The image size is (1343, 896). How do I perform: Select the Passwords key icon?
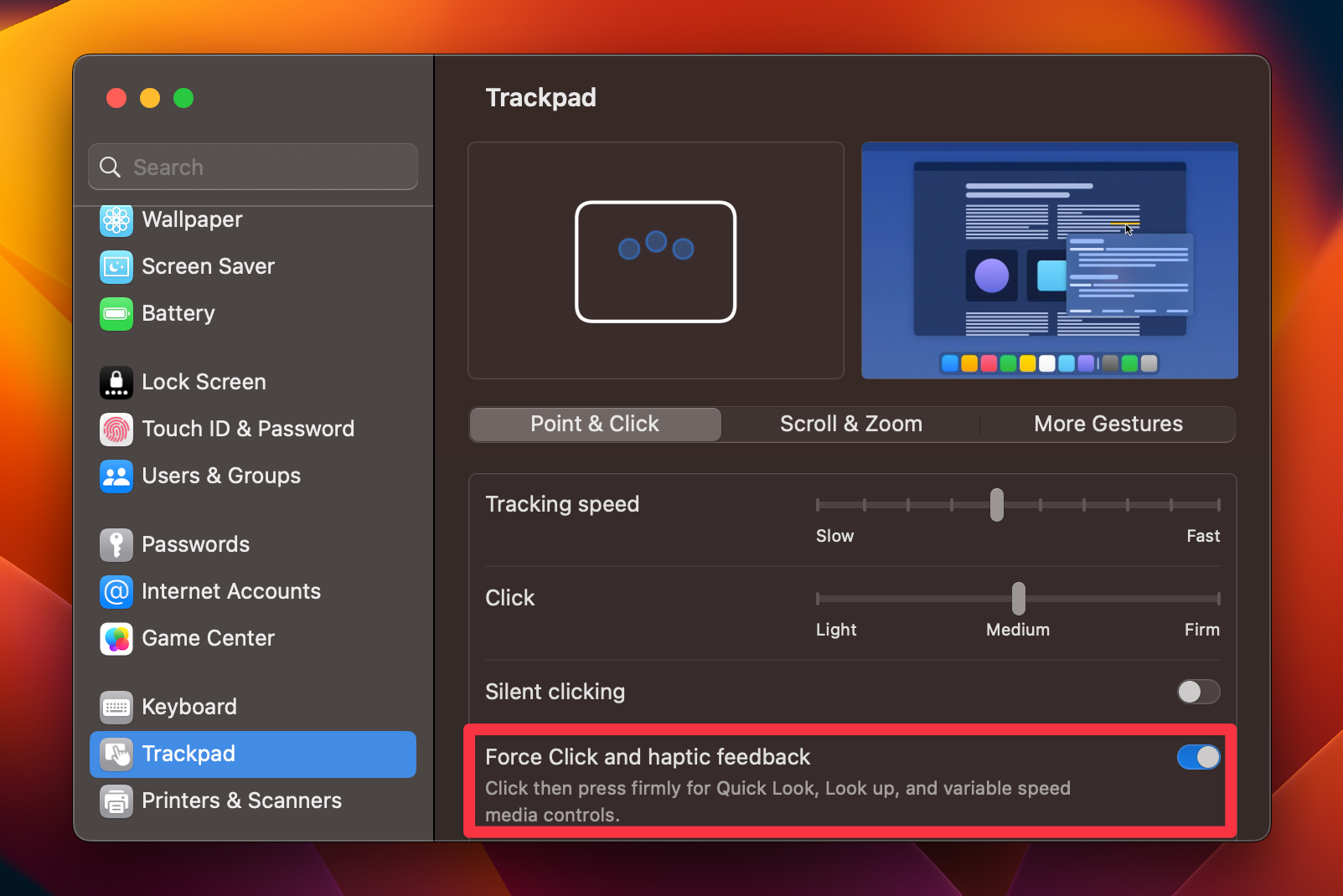[x=116, y=544]
